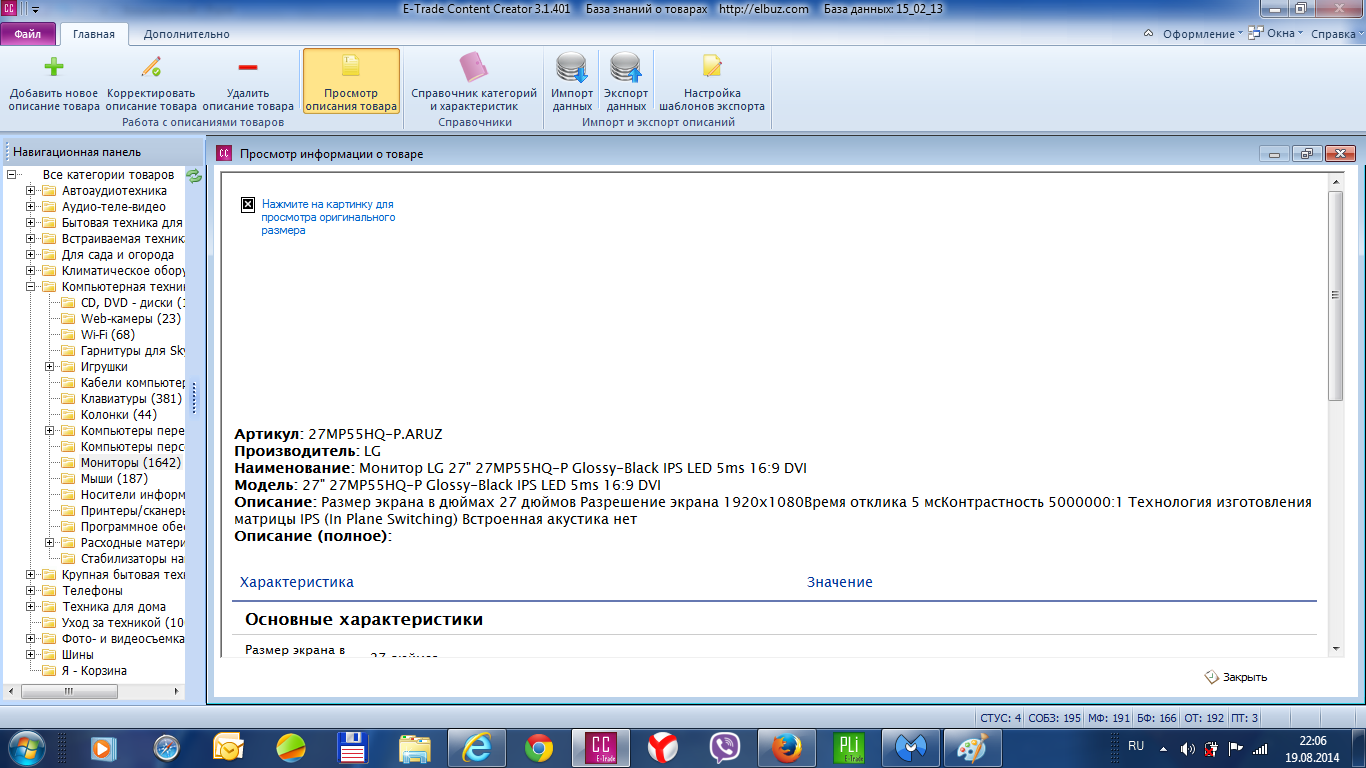Image resolution: width=1366 pixels, height=768 pixels.
Task: Select the Wi-Fi (68) category
Action: pos(108,335)
